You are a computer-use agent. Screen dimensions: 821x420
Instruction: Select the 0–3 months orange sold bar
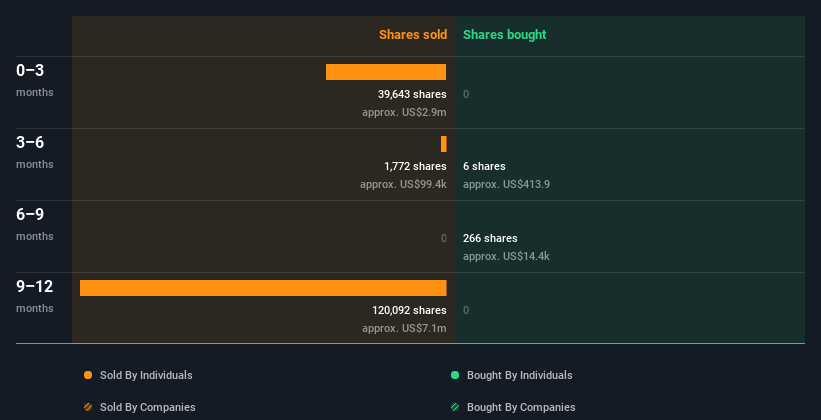pyautogui.click(x=386, y=72)
